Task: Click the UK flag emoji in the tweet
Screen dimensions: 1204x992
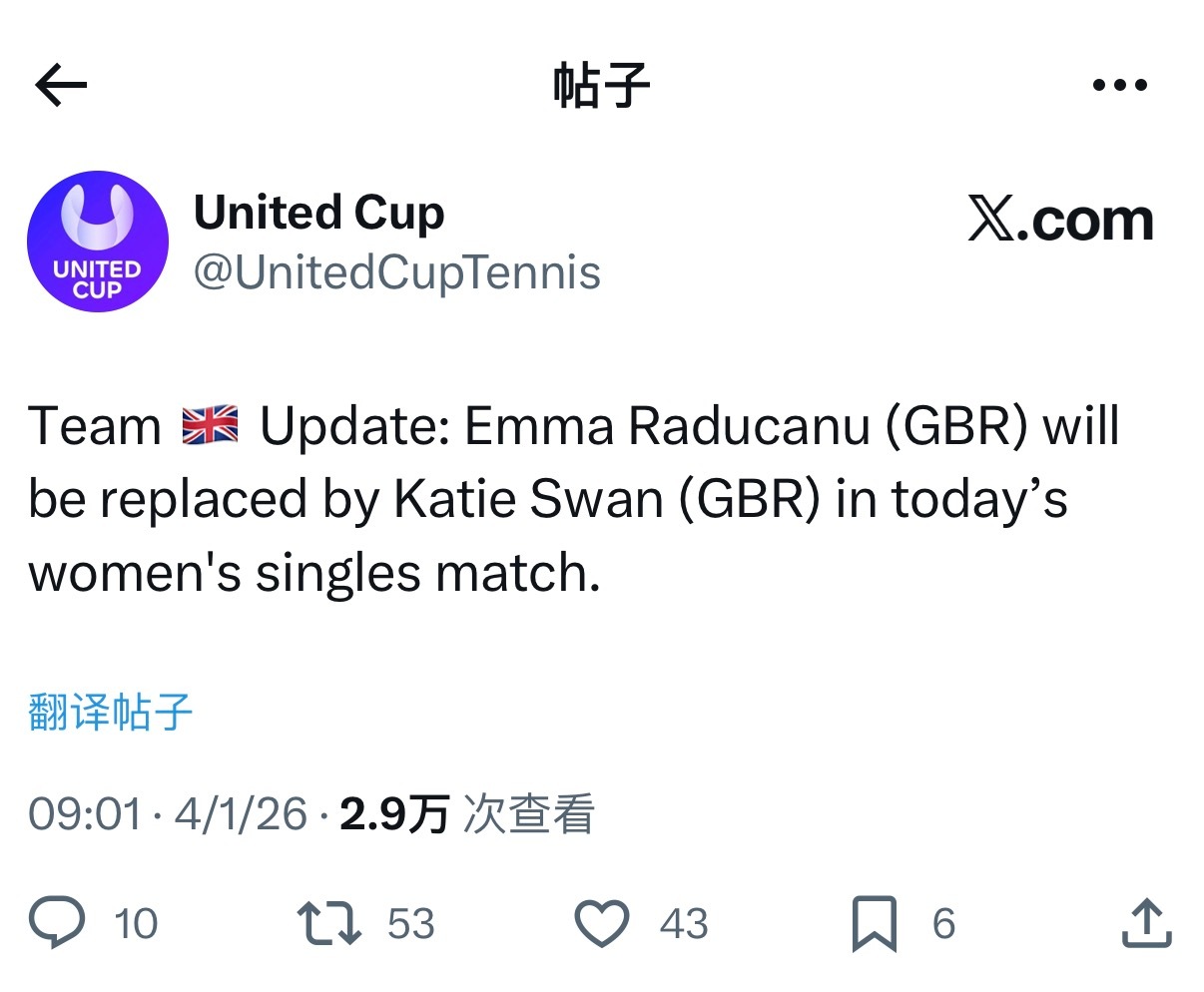Action: click(210, 425)
